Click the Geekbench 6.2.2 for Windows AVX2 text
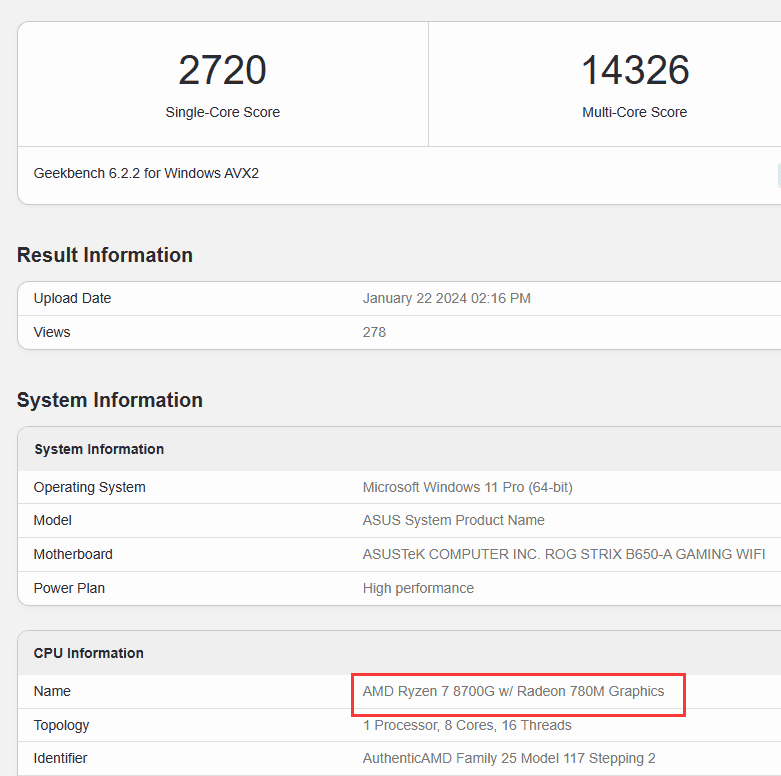The width and height of the screenshot is (781, 776). (146, 173)
